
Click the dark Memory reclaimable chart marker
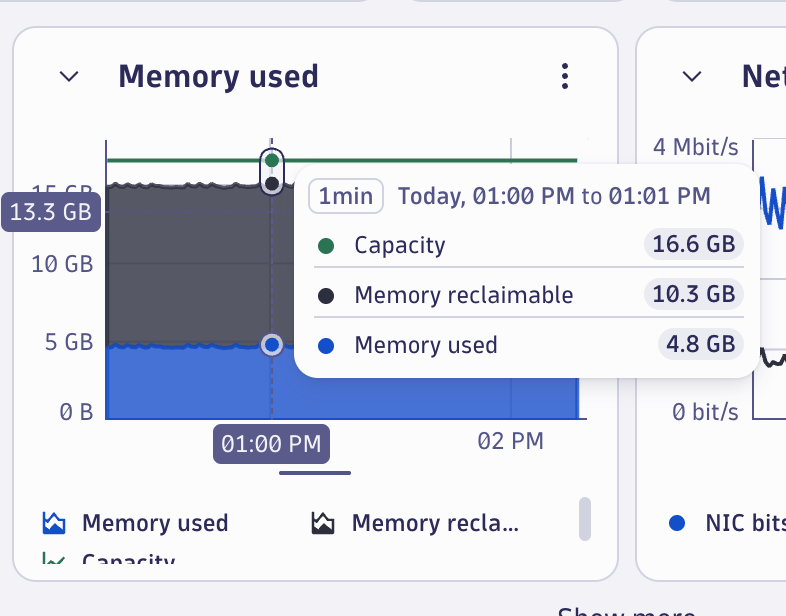pos(271,184)
